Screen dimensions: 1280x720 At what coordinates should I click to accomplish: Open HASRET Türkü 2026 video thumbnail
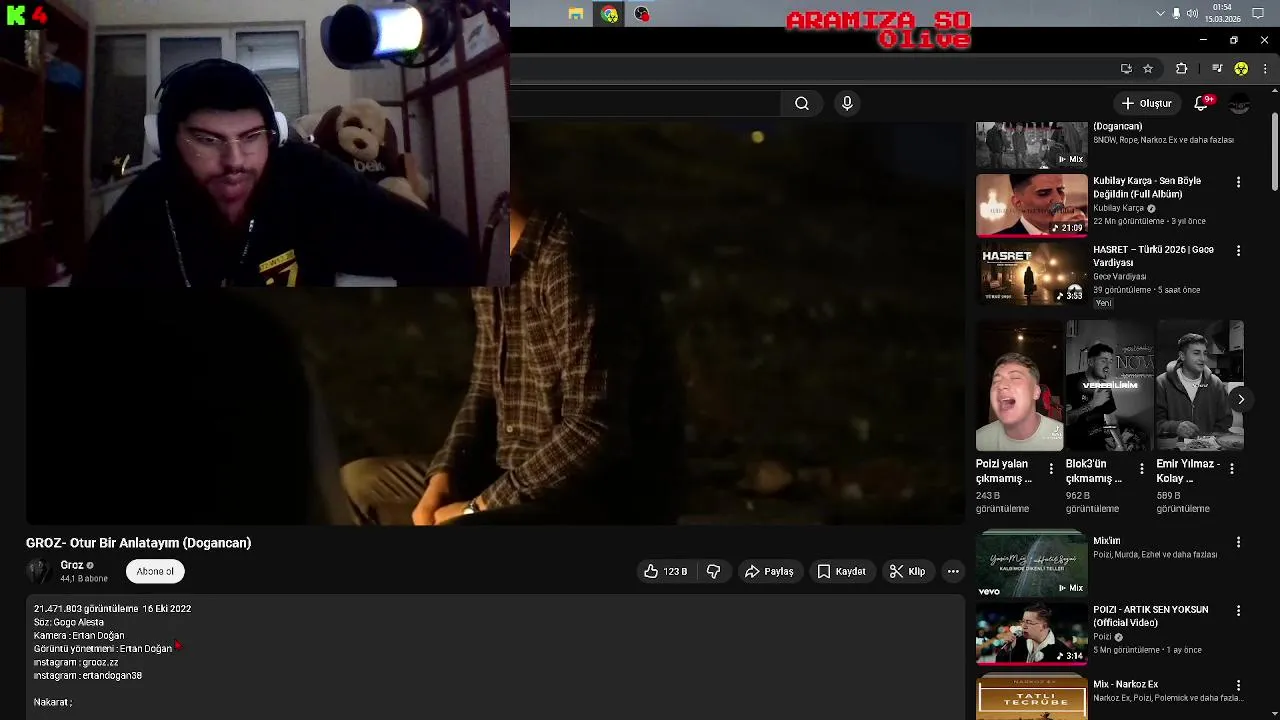[x=1031, y=274]
